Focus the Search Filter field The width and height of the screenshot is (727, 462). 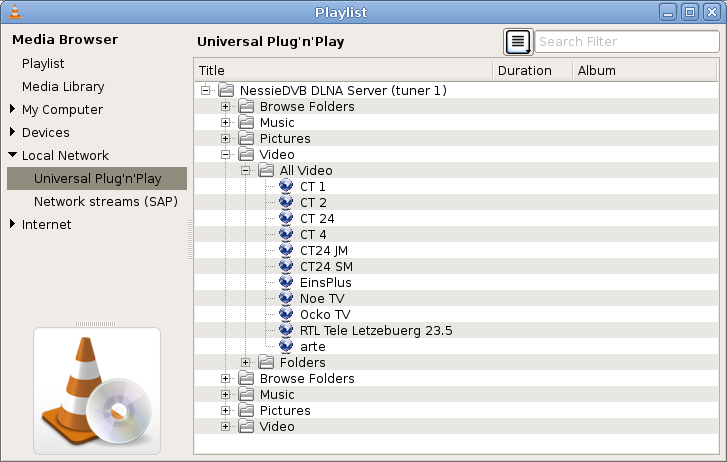tap(627, 42)
